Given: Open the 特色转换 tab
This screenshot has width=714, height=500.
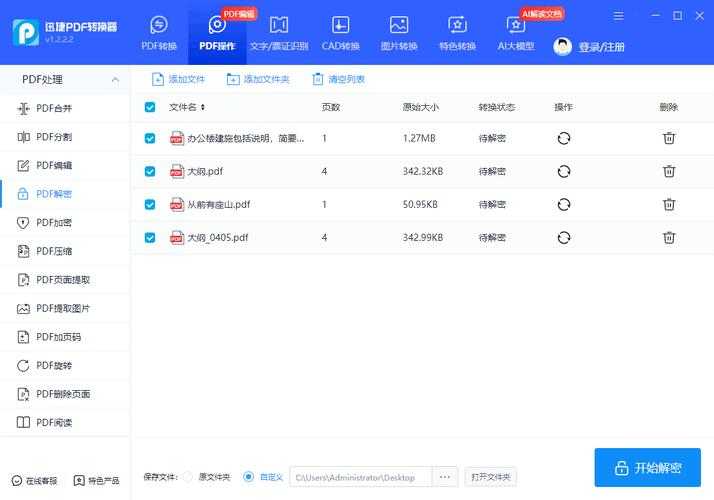Looking at the screenshot, I should (x=457, y=33).
